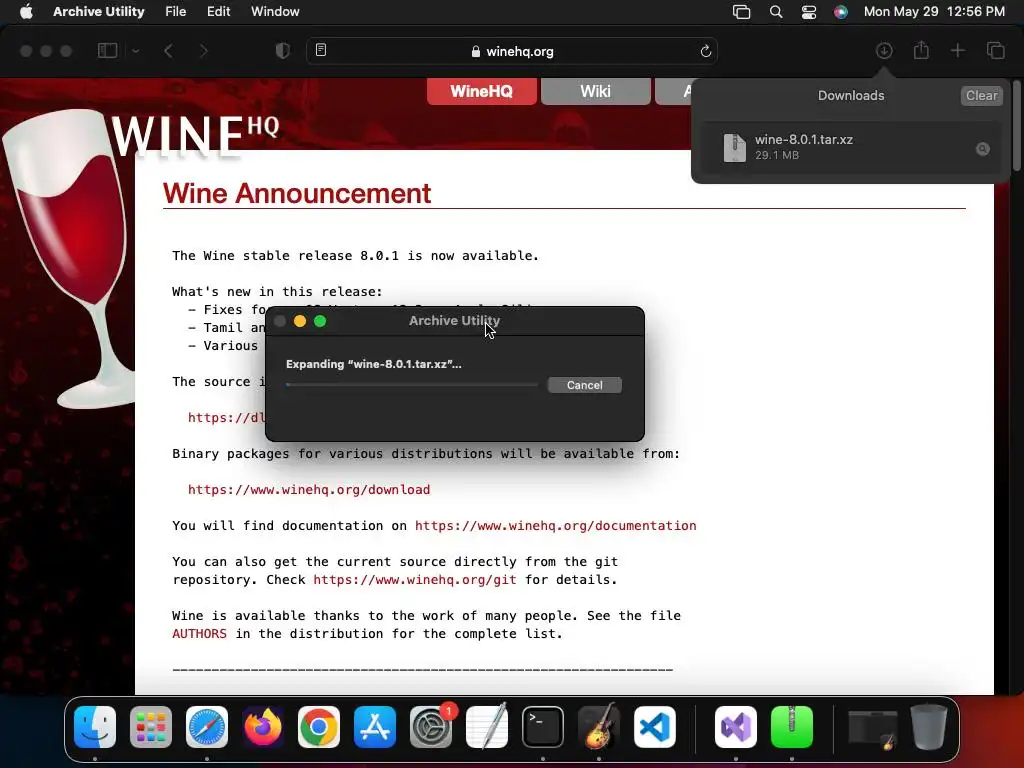Open Finder from the Dock

click(x=95, y=727)
